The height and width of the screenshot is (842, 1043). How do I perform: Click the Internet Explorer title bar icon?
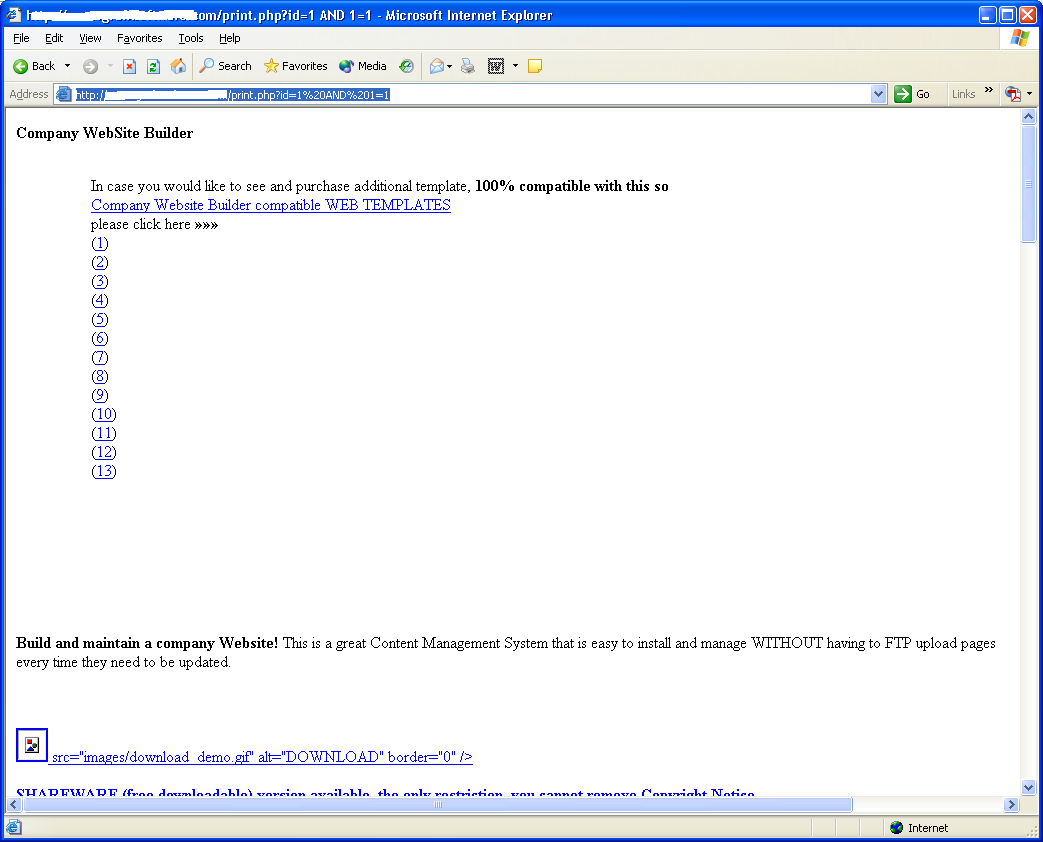click(x=13, y=15)
